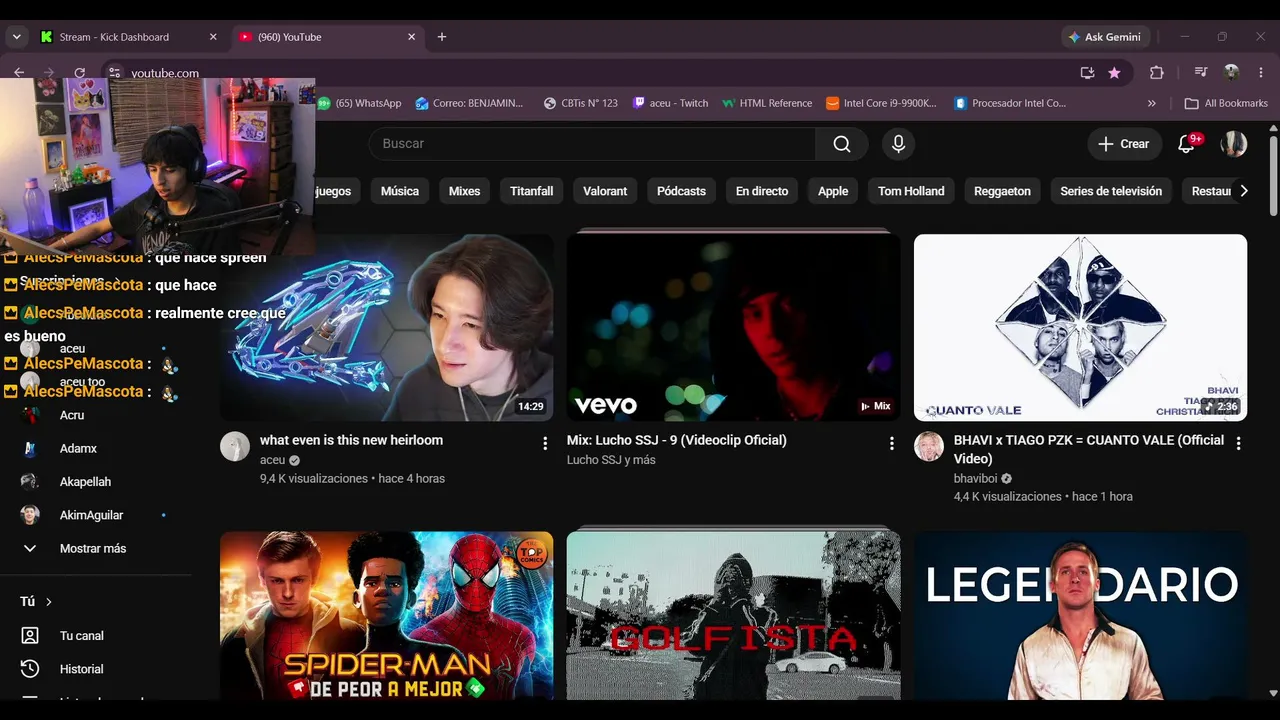
Task: Open a new browser tab
Action: point(442,37)
